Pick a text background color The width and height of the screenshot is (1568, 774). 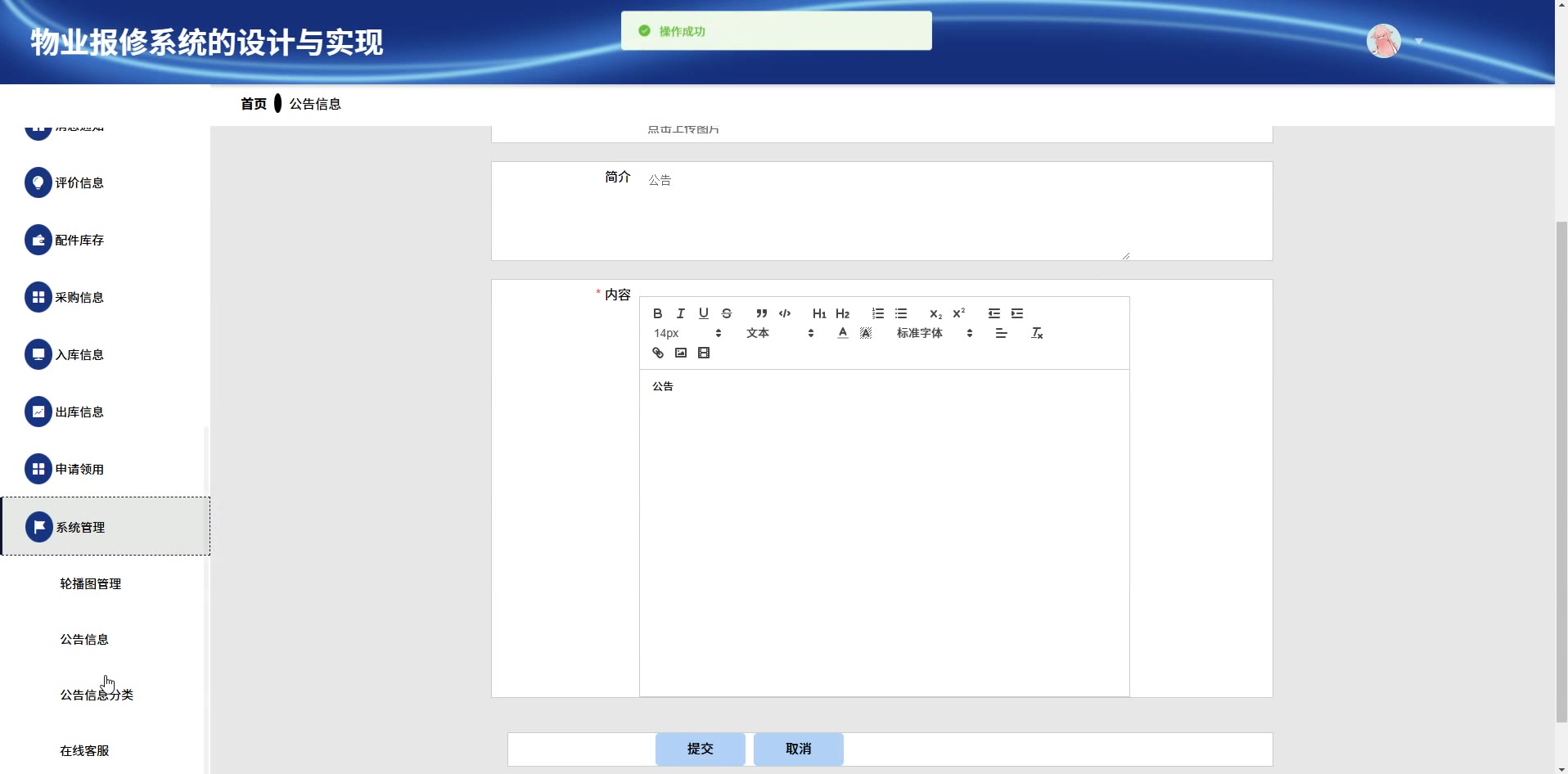pyautogui.click(x=866, y=333)
